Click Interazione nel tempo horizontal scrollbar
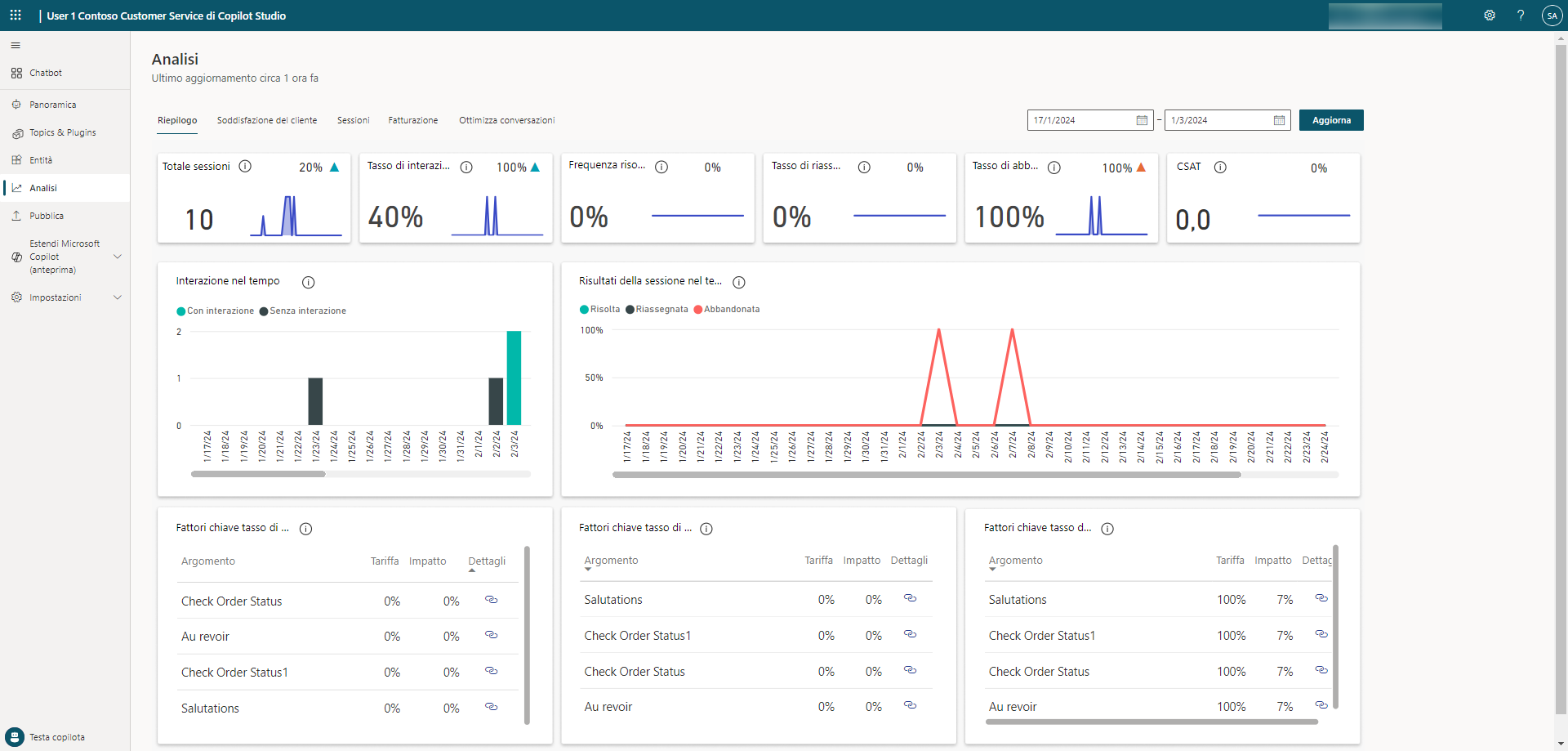 [258, 474]
